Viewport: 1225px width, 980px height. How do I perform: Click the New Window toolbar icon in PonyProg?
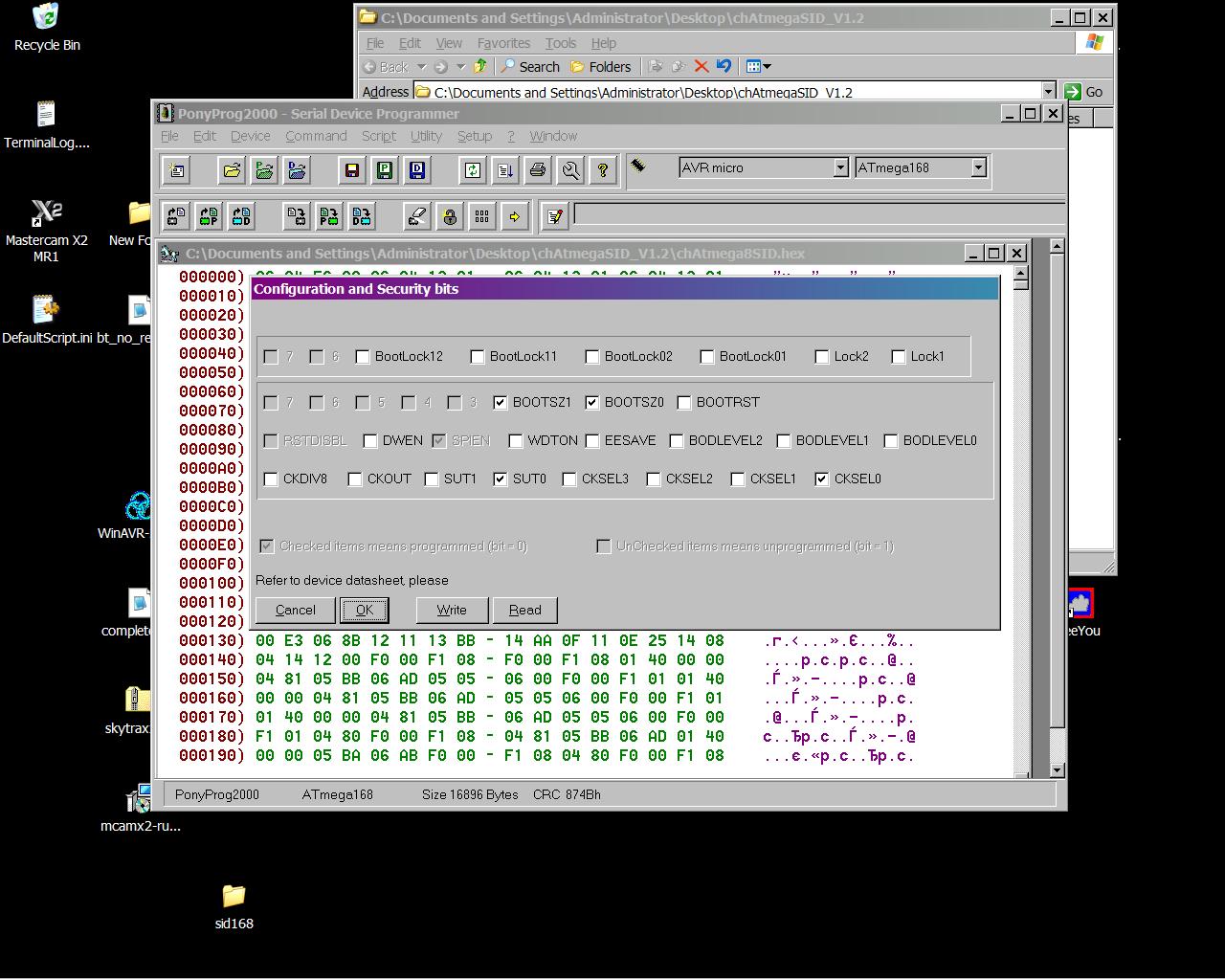tap(177, 170)
